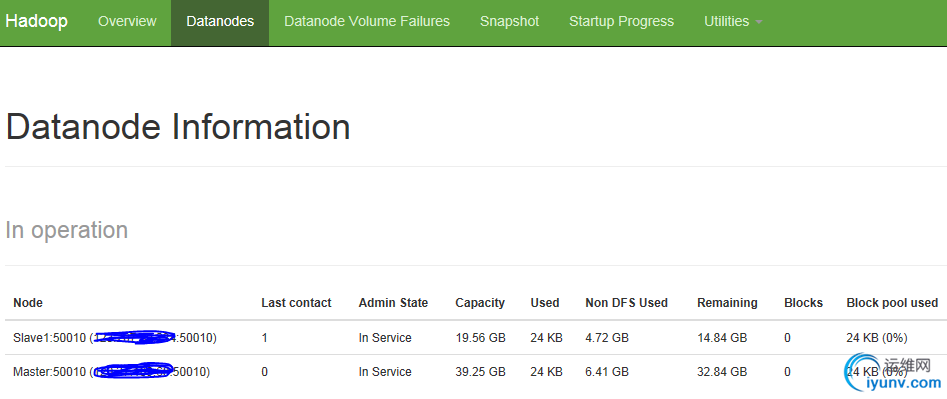Click Master capacity value 39.25 GB
Viewport: 947px width, 399px height.
click(480, 372)
